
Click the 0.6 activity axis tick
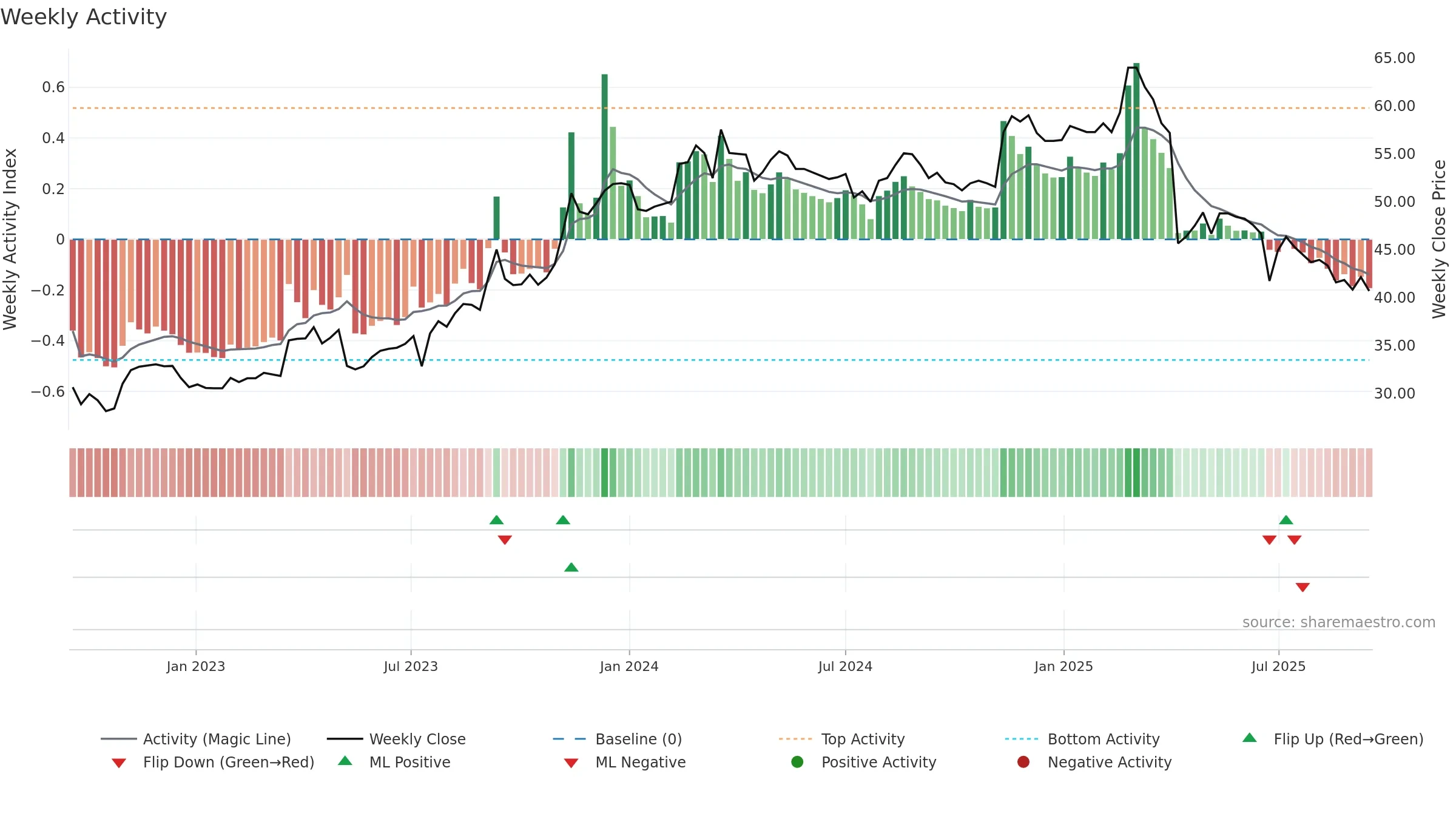[53, 87]
